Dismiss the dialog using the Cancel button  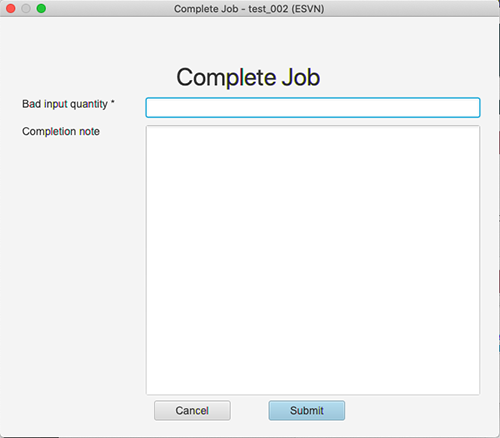[x=192, y=410]
